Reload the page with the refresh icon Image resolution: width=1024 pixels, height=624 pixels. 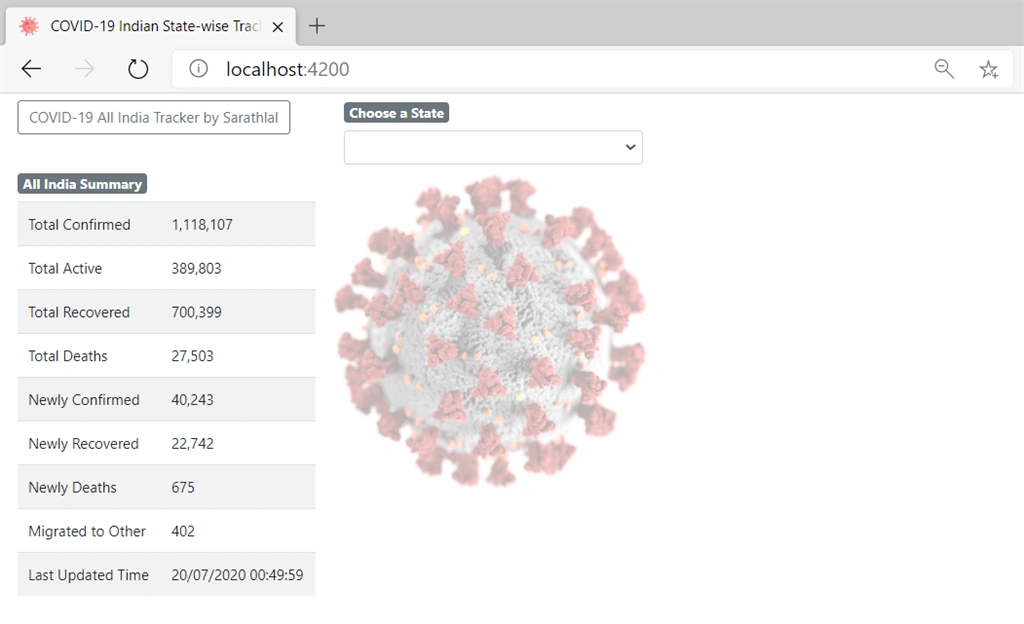point(138,69)
